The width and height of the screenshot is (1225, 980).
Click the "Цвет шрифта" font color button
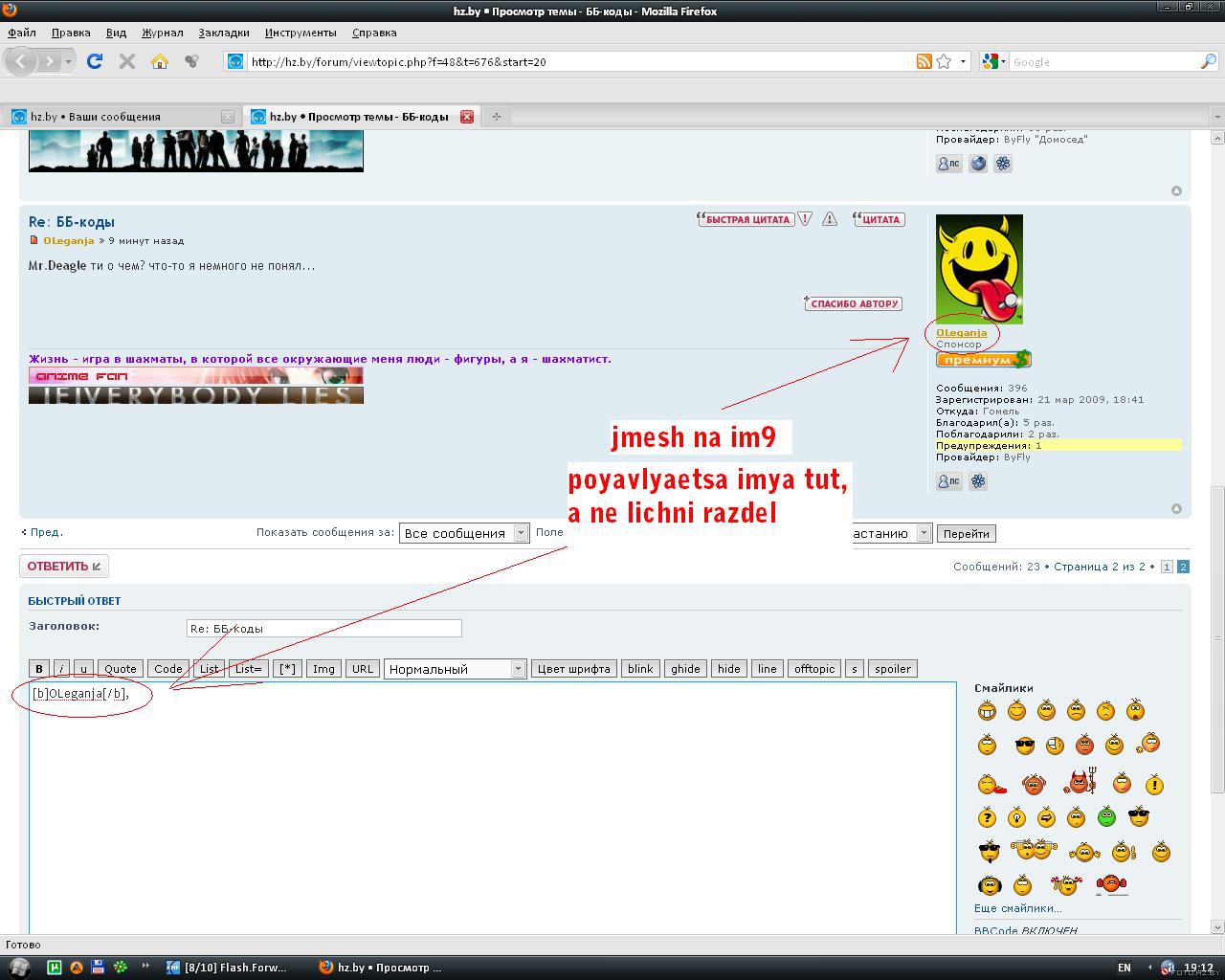click(x=573, y=669)
